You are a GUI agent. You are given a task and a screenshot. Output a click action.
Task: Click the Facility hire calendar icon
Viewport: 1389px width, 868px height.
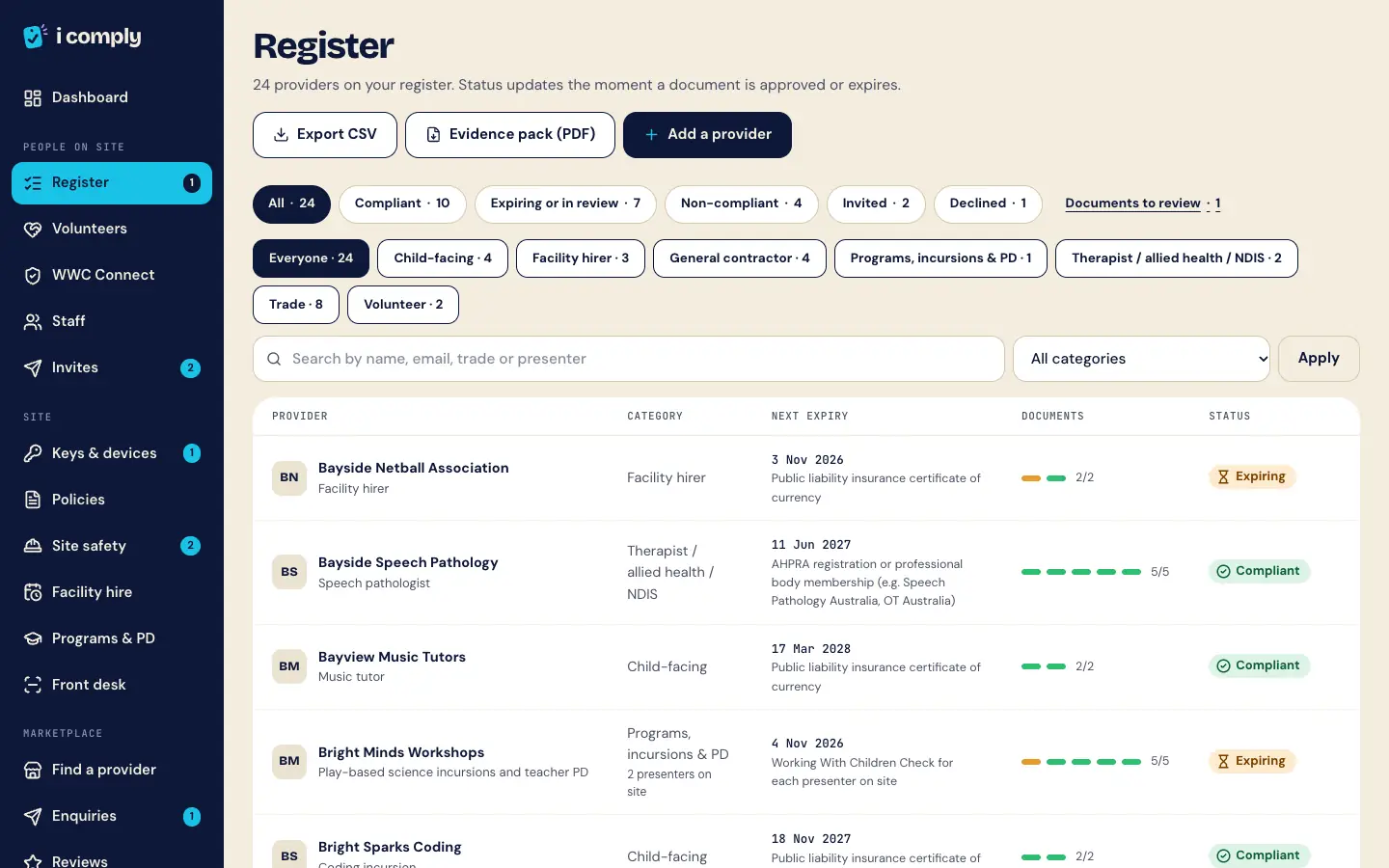click(x=33, y=592)
